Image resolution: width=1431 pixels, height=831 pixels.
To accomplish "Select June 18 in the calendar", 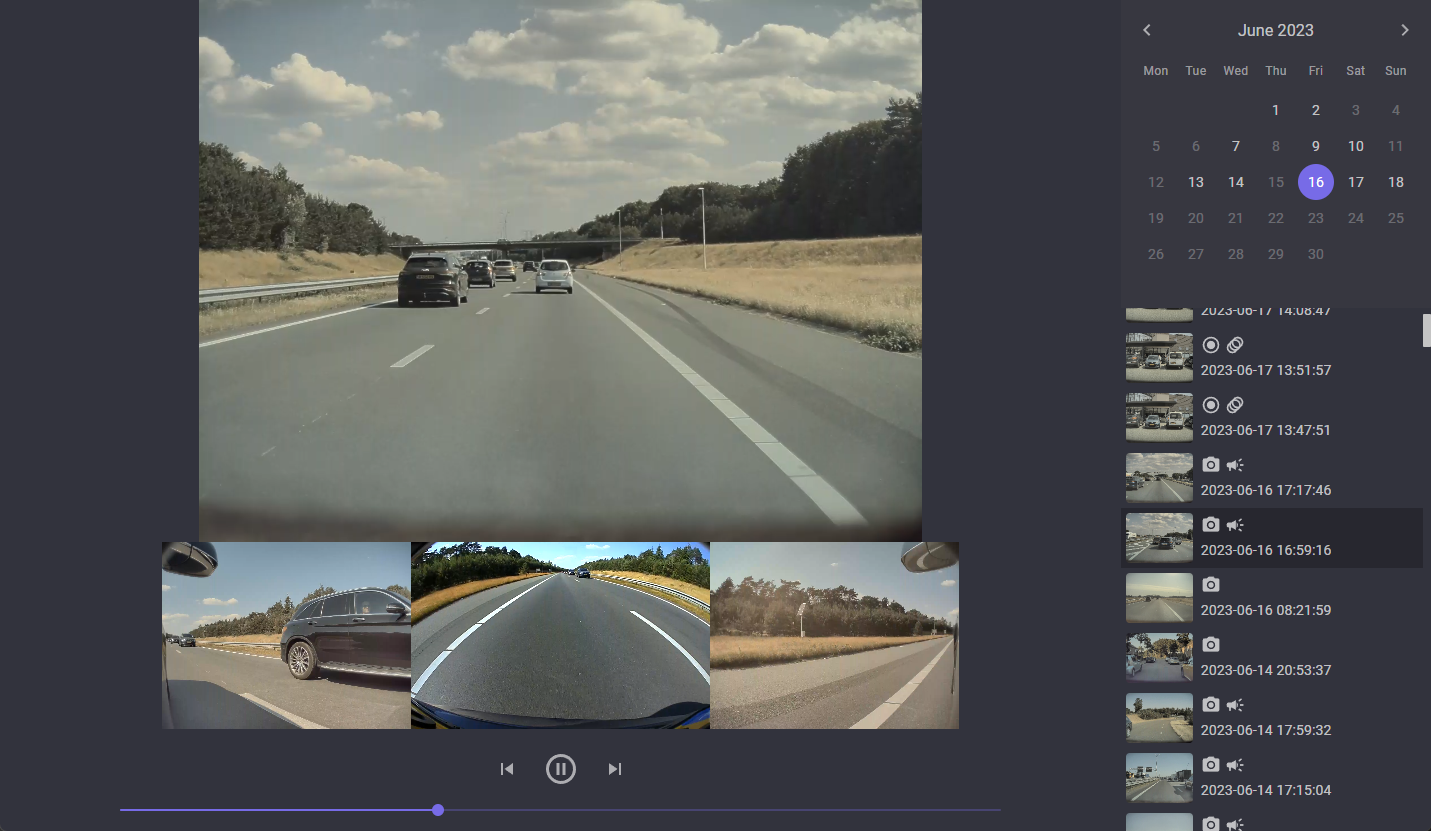I will pyautogui.click(x=1396, y=182).
